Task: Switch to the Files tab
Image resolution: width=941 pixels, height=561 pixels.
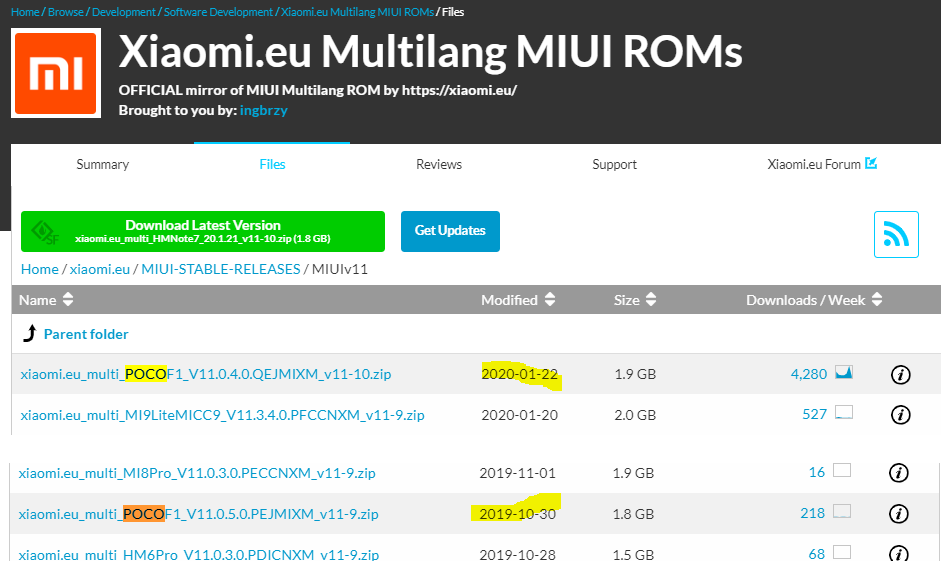Action: (x=272, y=164)
